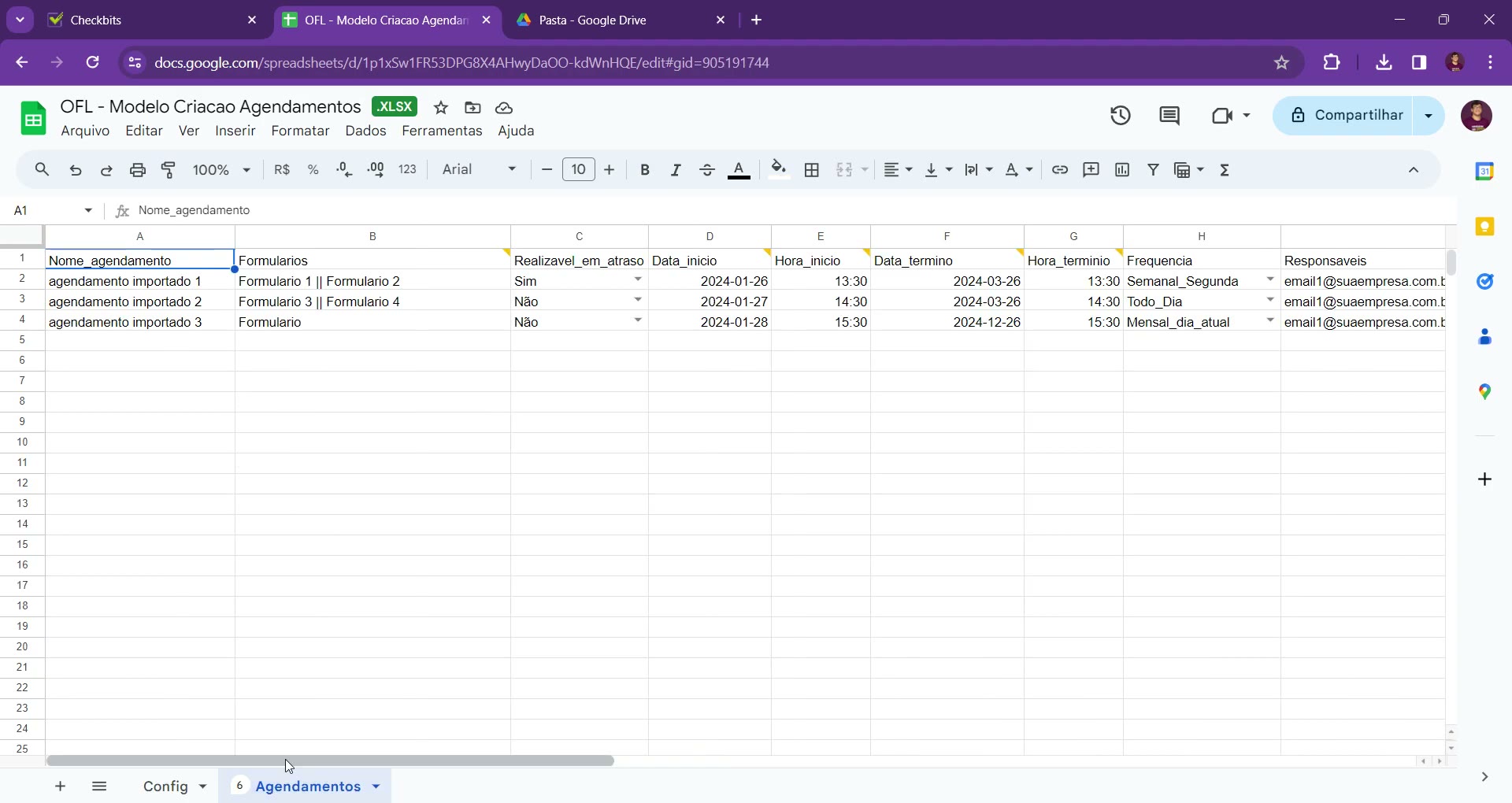Decrease decimal places
The width and height of the screenshot is (1512, 803).
344,170
